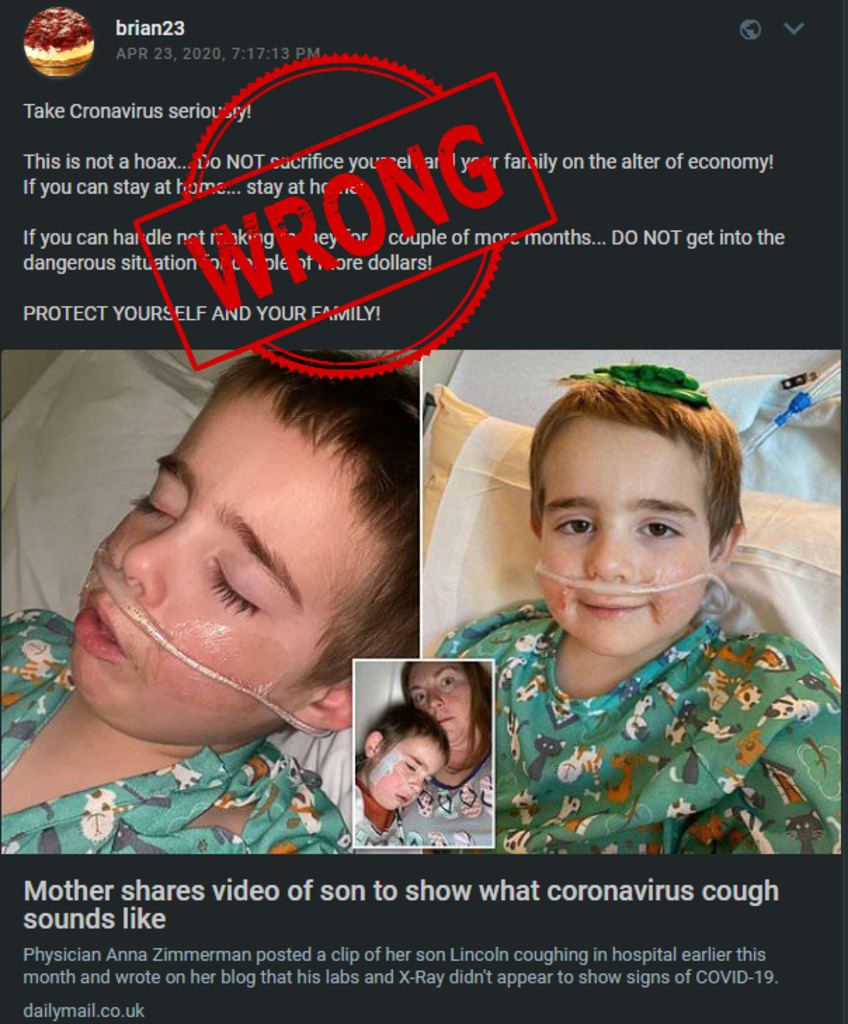Click the globe public visibility icon
The image size is (848, 1024).
point(750,29)
